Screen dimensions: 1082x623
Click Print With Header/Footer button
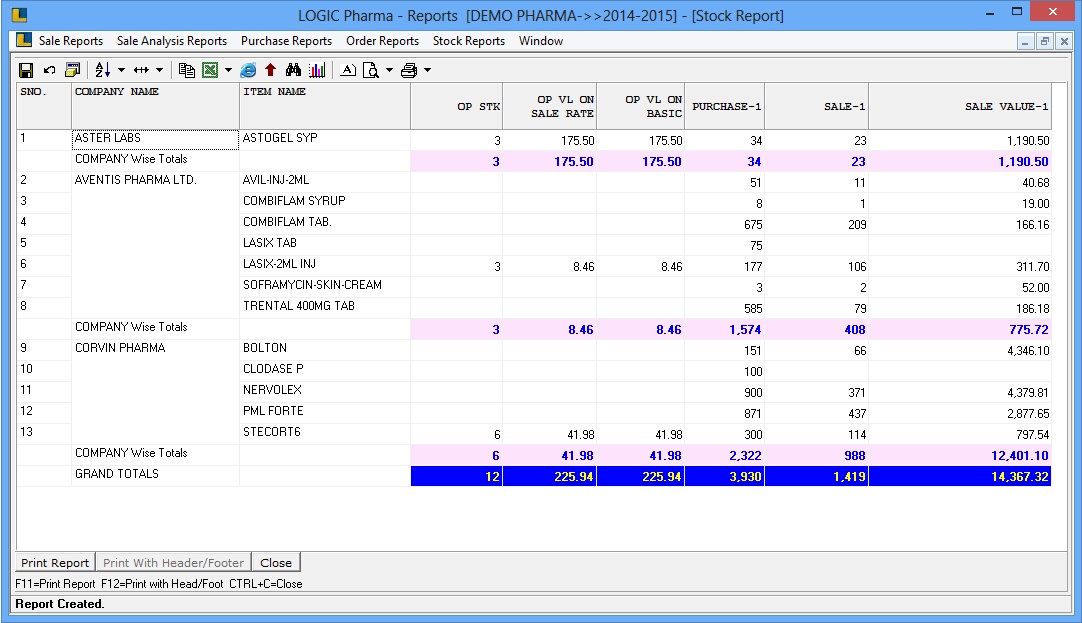point(173,563)
